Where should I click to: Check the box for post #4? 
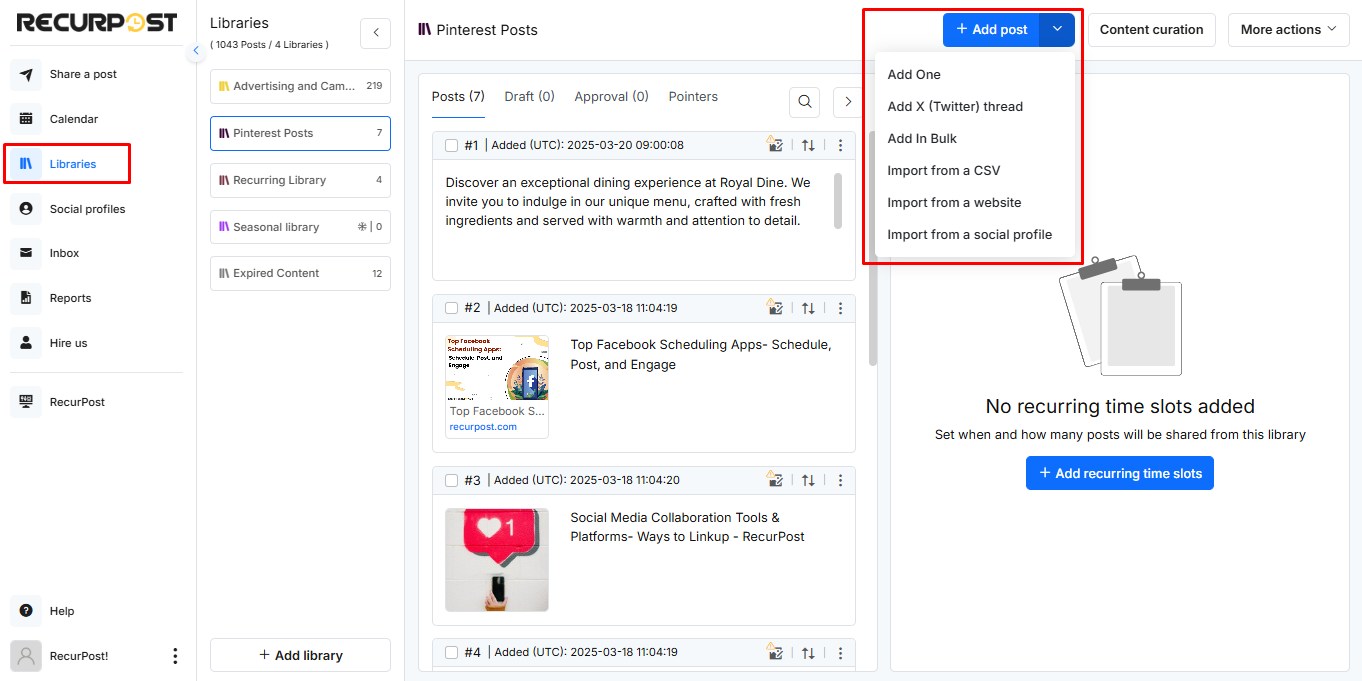(451, 652)
